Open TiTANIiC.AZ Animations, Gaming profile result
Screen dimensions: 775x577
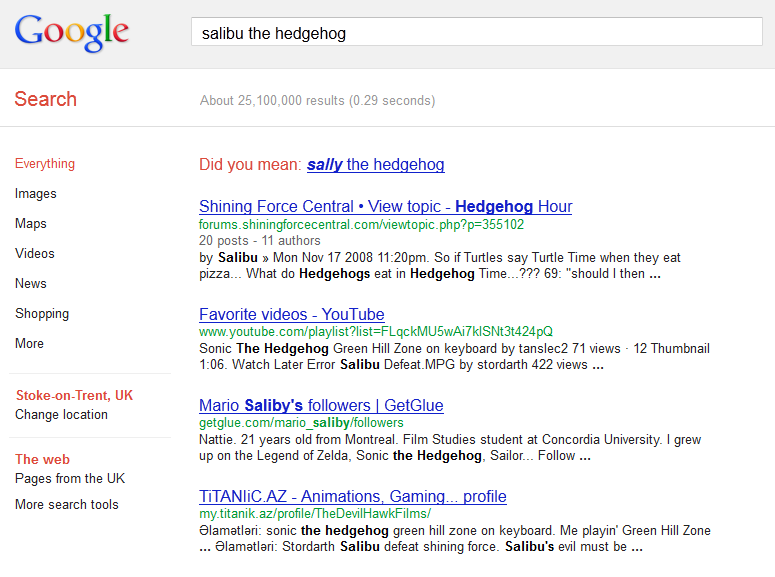click(x=353, y=496)
